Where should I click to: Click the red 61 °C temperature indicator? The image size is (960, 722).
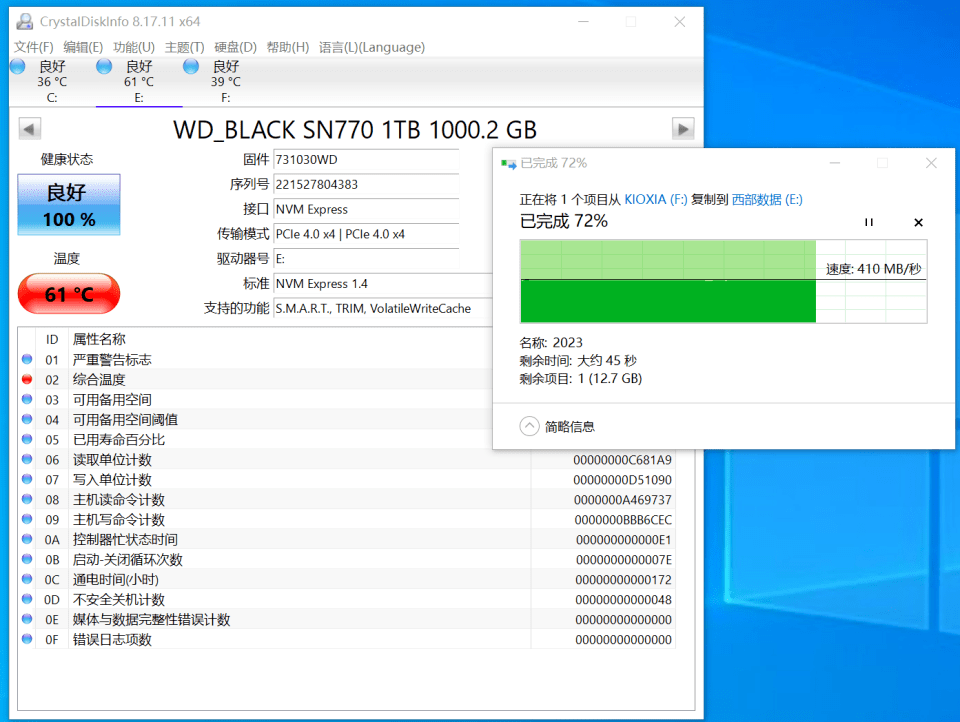pyautogui.click(x=69, y=294)
